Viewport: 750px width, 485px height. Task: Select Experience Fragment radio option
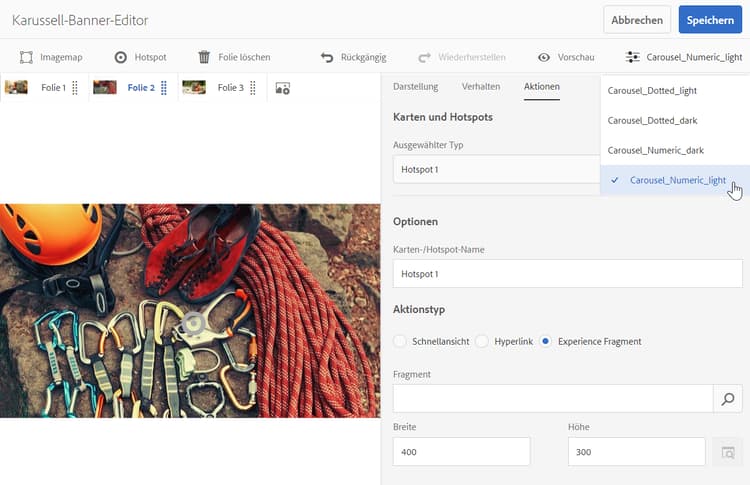545,341
